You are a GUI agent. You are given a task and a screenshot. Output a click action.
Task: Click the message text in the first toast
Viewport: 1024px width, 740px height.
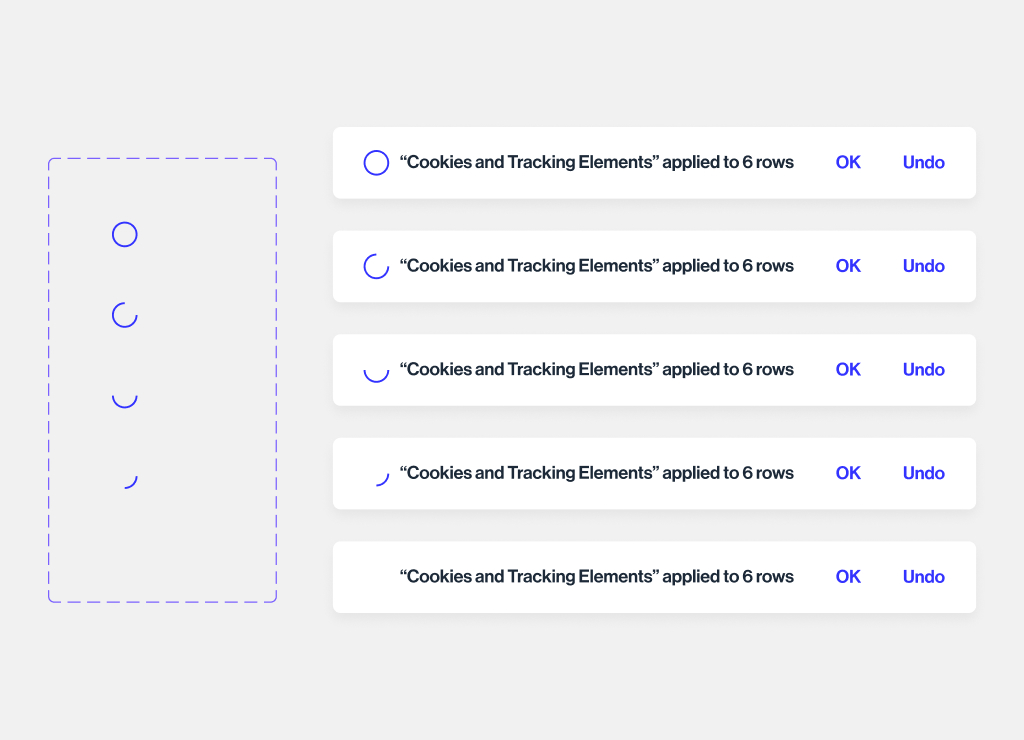click(596, 163)
